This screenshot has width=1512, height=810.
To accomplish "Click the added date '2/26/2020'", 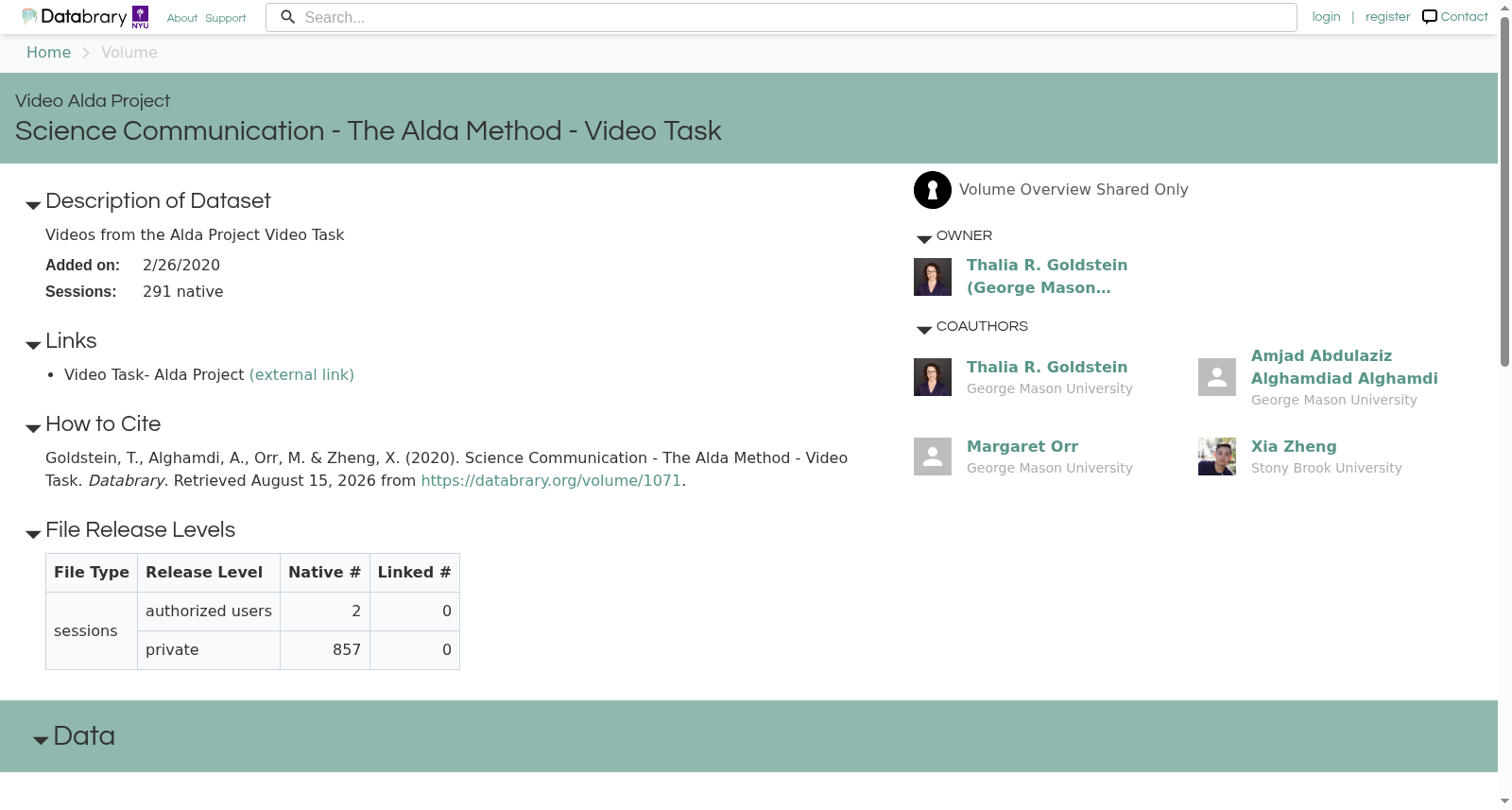I will 181,266.
